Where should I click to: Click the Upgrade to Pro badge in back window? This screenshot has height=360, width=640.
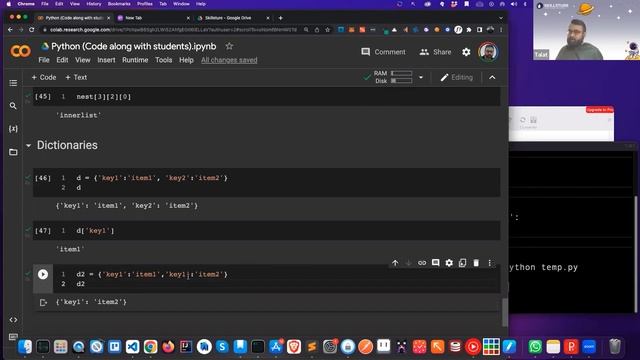pyautogui.click(x=600, y=110)
